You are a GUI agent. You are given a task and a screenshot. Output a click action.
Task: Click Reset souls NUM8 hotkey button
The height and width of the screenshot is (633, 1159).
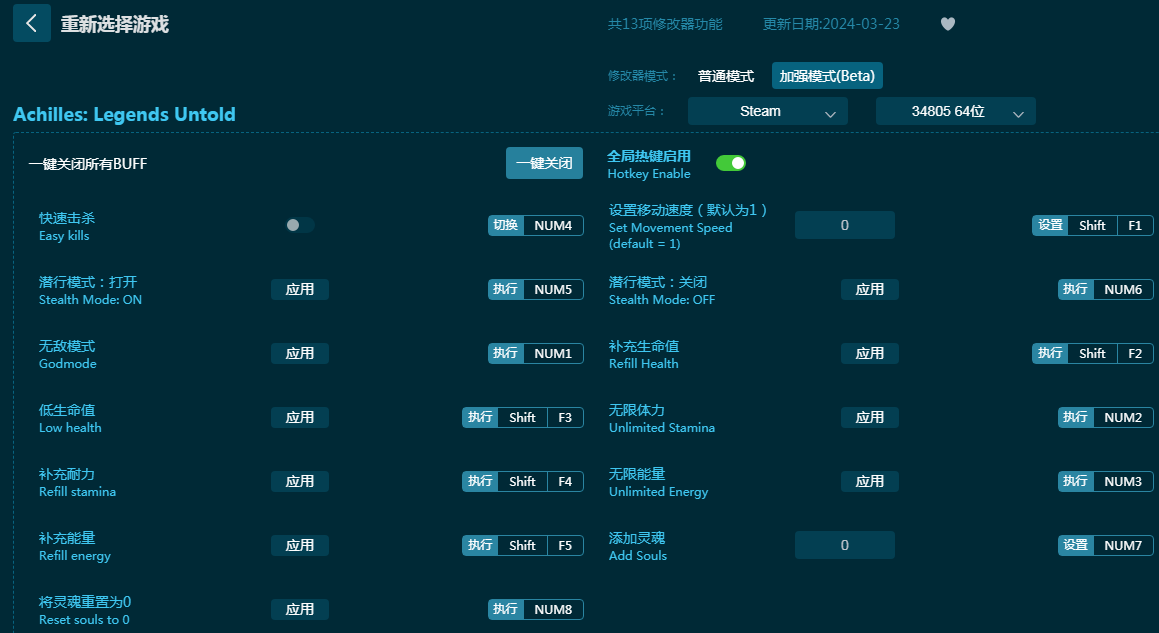tap(536, 609)
